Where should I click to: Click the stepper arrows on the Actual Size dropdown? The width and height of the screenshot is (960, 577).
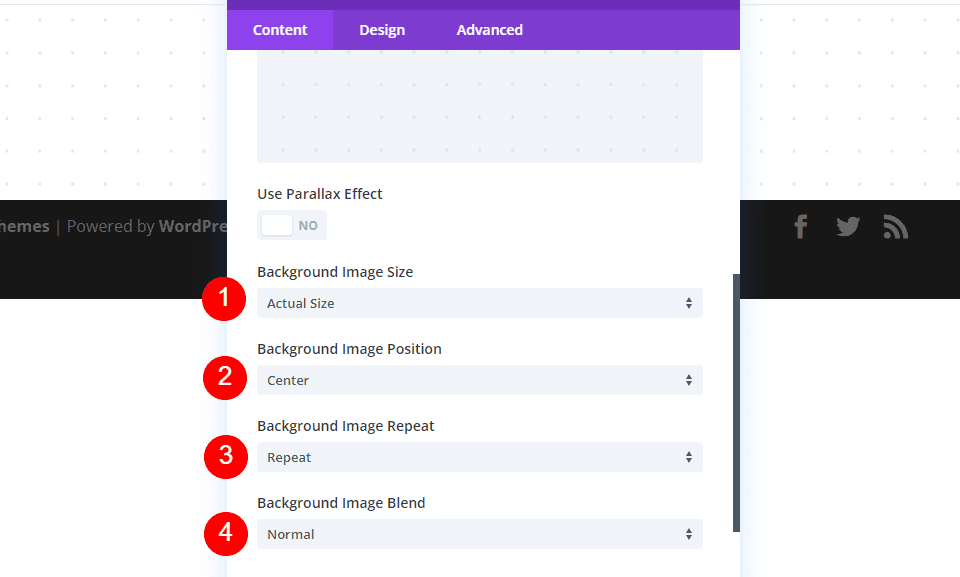(690, 303)
